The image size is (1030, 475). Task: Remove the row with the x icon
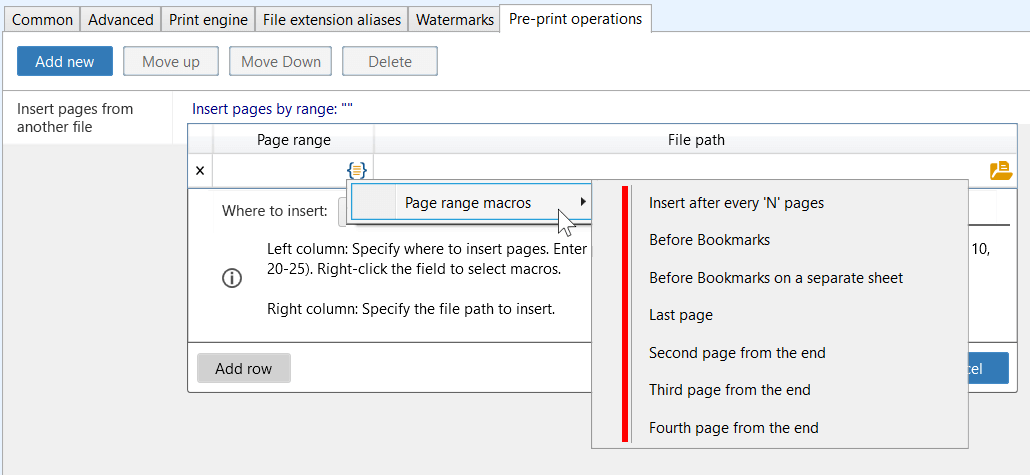(x=200, y=171)
